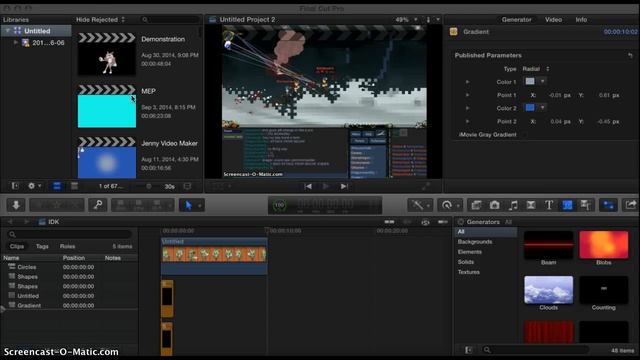Viewport: 640px width, 360px height.
Task: Show the Music and Sound browser
Action: click(x=513, y=205)
